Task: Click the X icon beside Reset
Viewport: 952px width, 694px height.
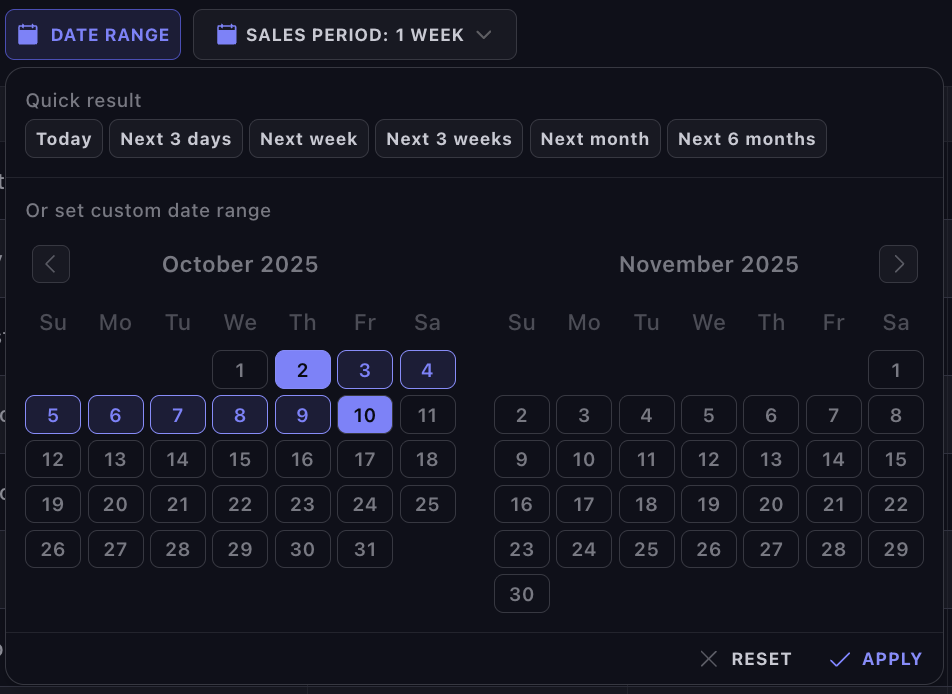Action: pos(709,659)
